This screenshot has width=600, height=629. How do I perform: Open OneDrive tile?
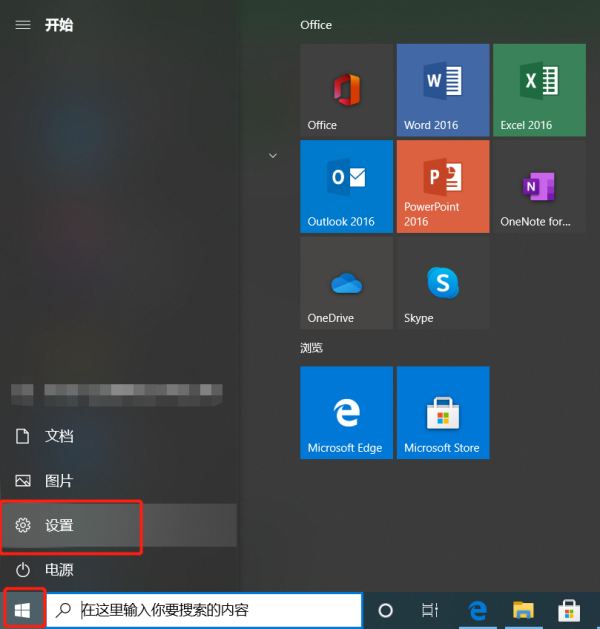click(x=347, y=283)
